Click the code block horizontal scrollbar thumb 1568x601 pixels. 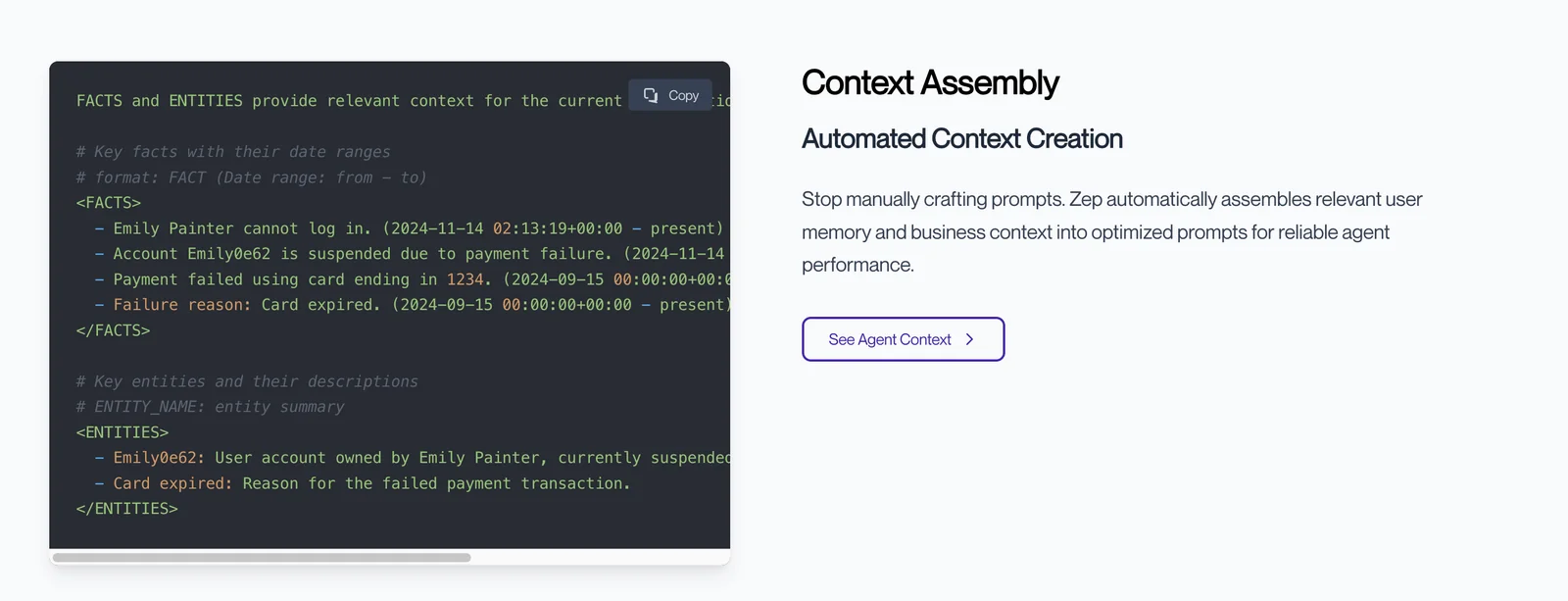pos(262,558)
